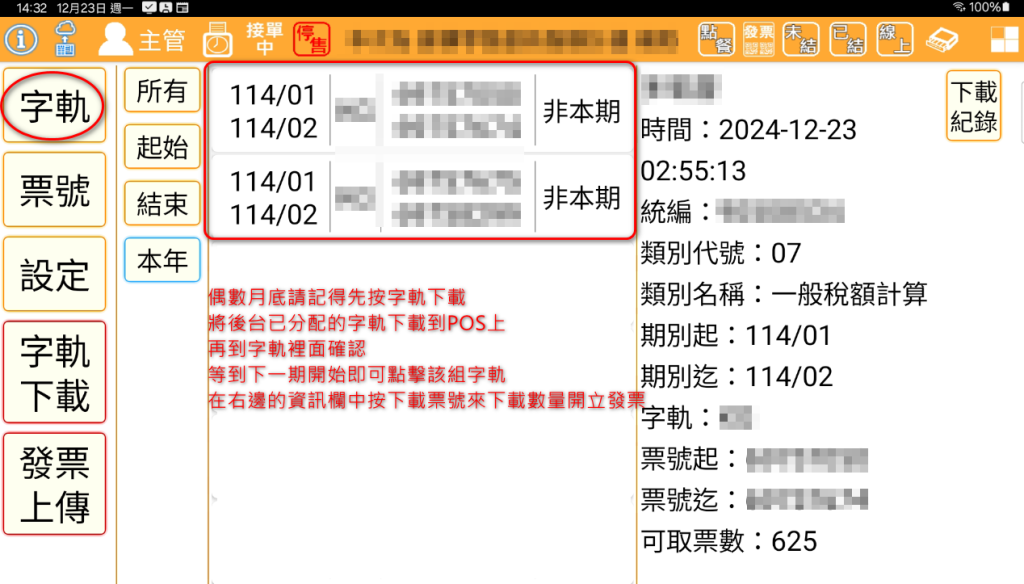Show 已結 settled orders

(x=850, y=40)
